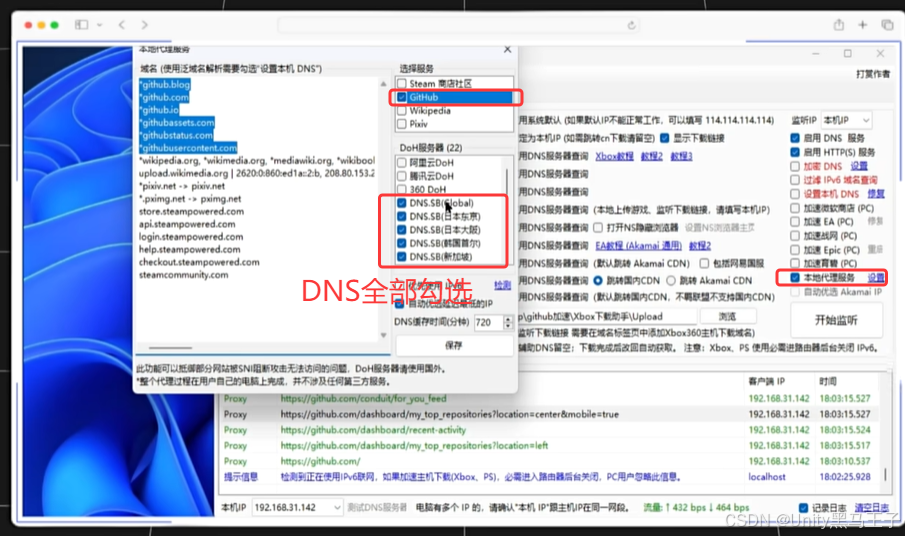
Task: Toggle 启用 DNS 服务 checkbox
Action: 795,138
